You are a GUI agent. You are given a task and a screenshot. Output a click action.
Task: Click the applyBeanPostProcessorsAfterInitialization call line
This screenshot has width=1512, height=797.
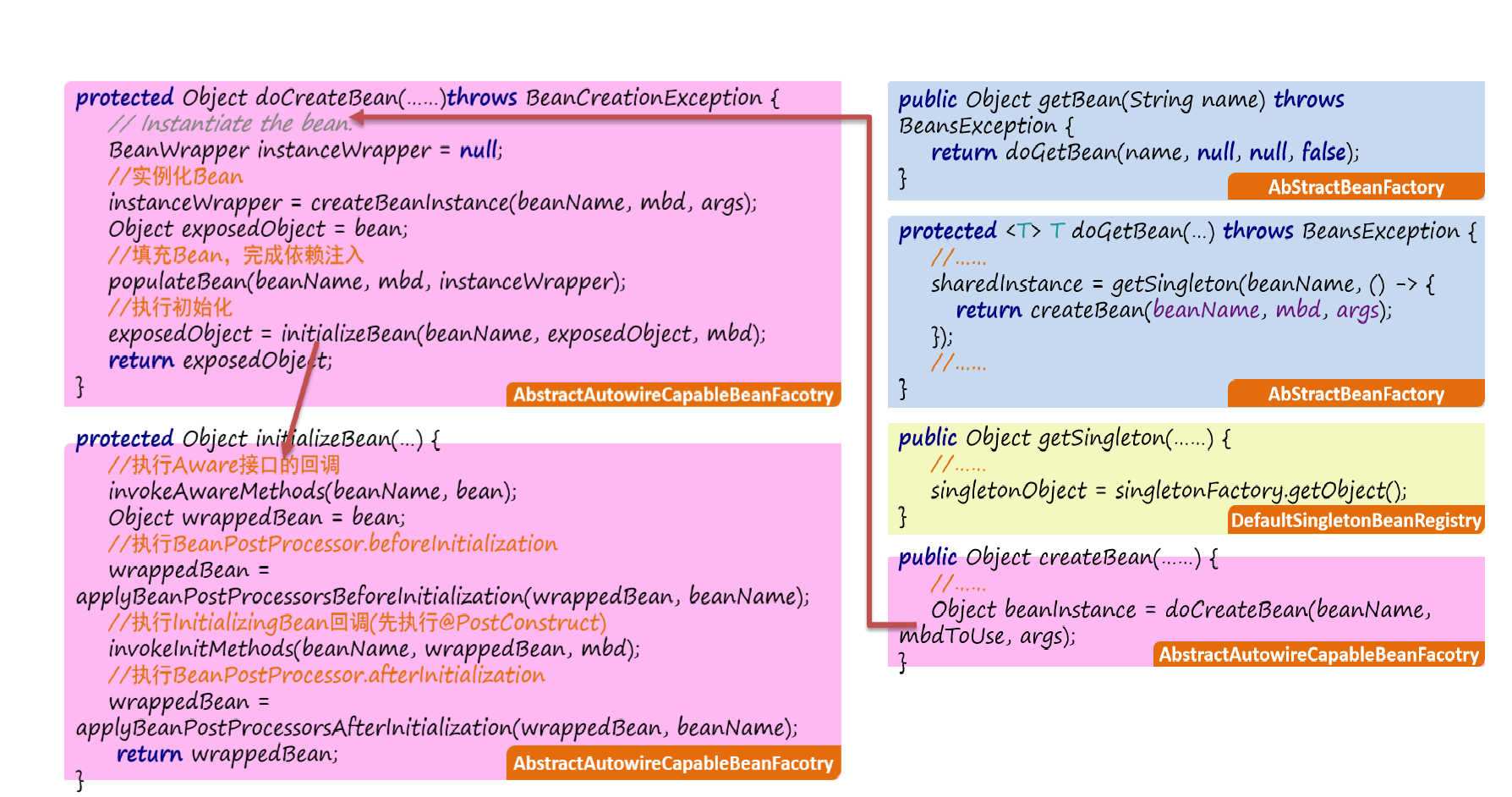pyautogui.click(x=436, y=728)
